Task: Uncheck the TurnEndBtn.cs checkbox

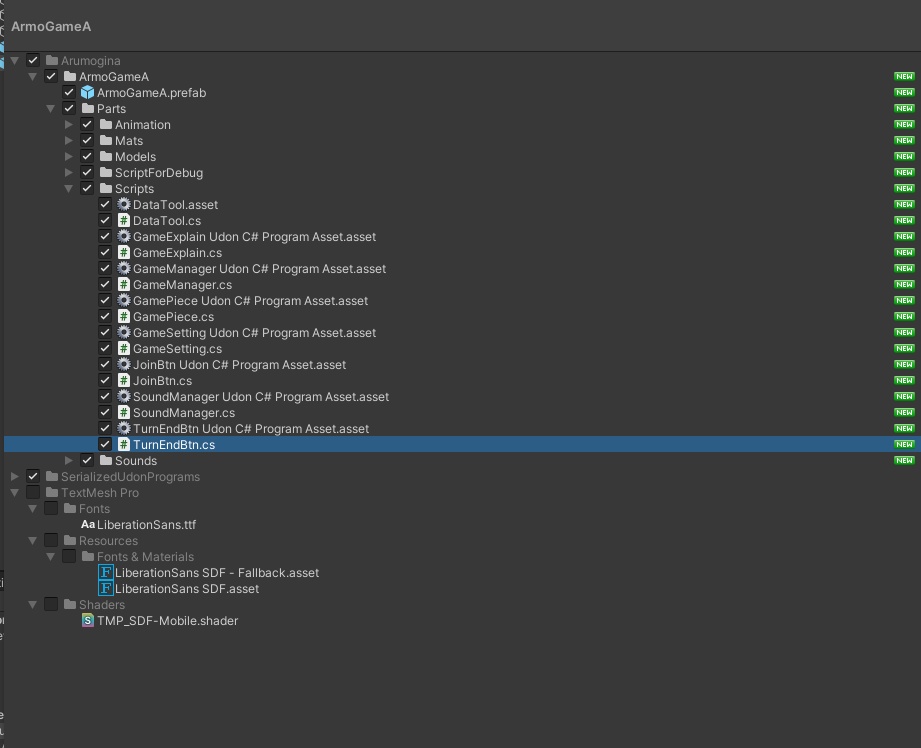Action: [105, 444]
